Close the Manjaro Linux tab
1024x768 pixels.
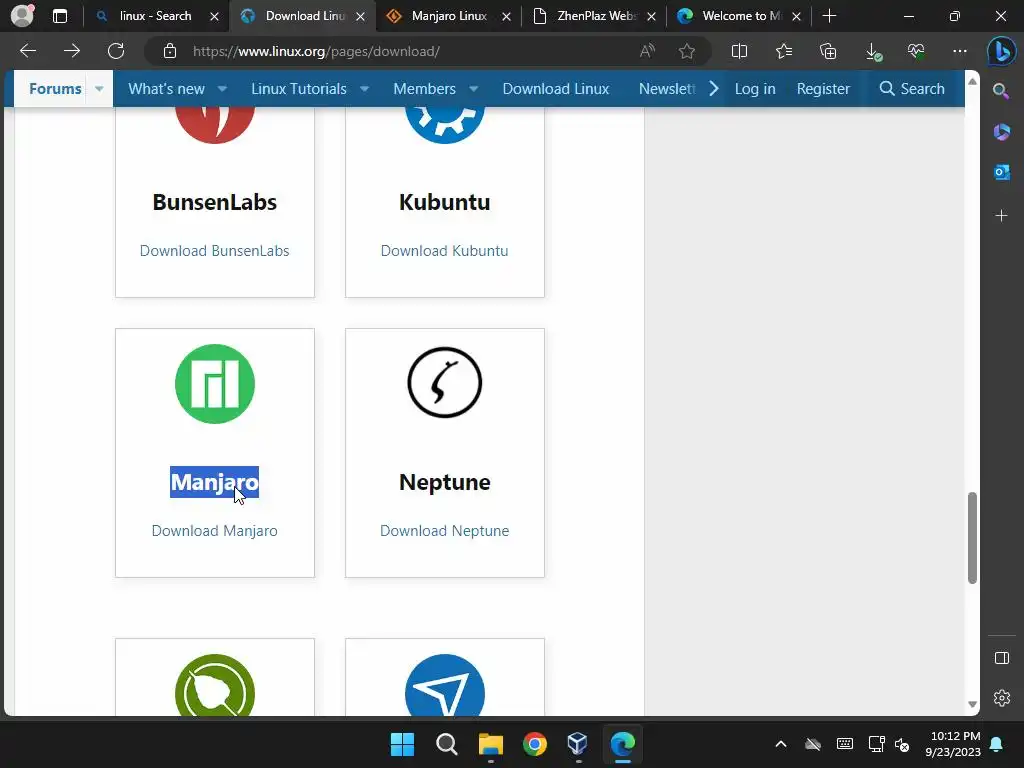(x=506, y=16)
